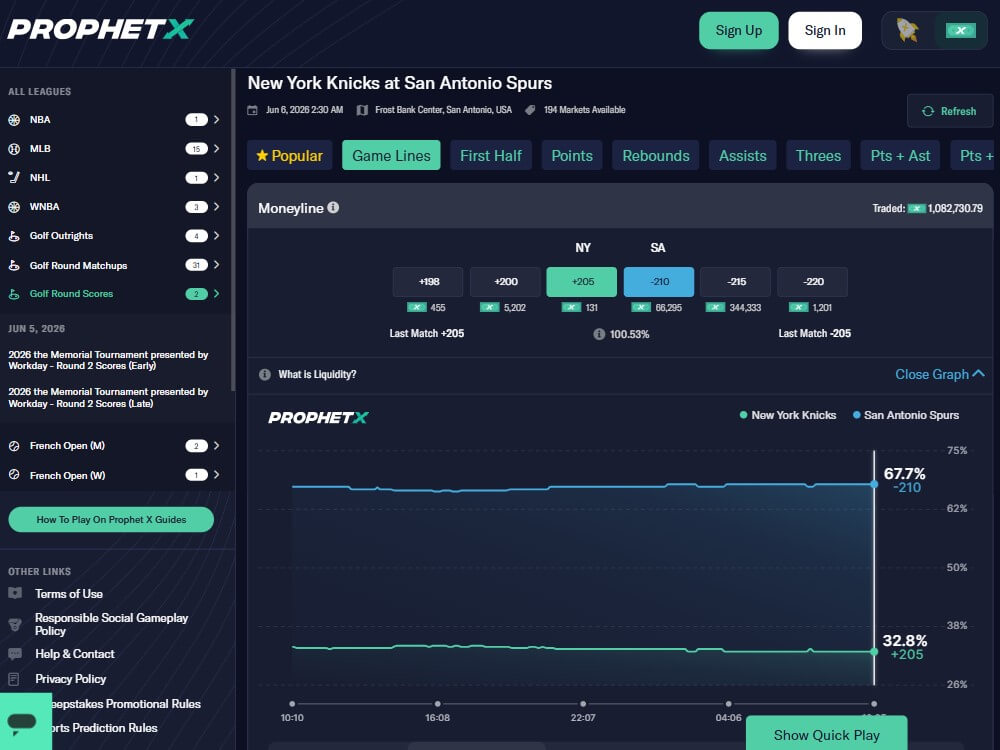Click the French Open (W) tennis icon

(14, 474)
